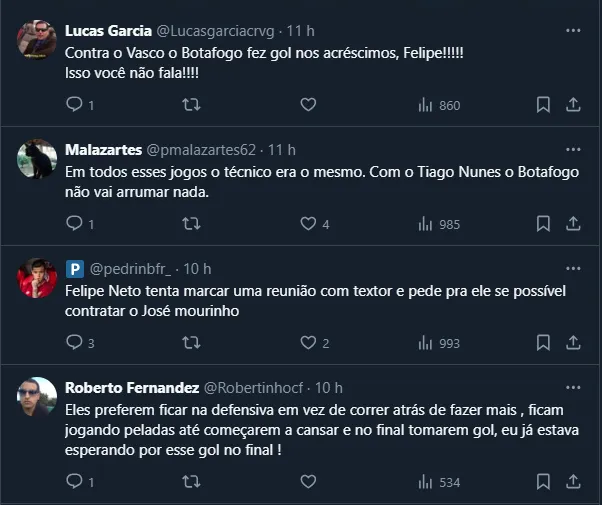This screenshot has width=602, height=505.
Task: Retweet Lucas Garcia's post about Vasco
Action: coord(190,105)
